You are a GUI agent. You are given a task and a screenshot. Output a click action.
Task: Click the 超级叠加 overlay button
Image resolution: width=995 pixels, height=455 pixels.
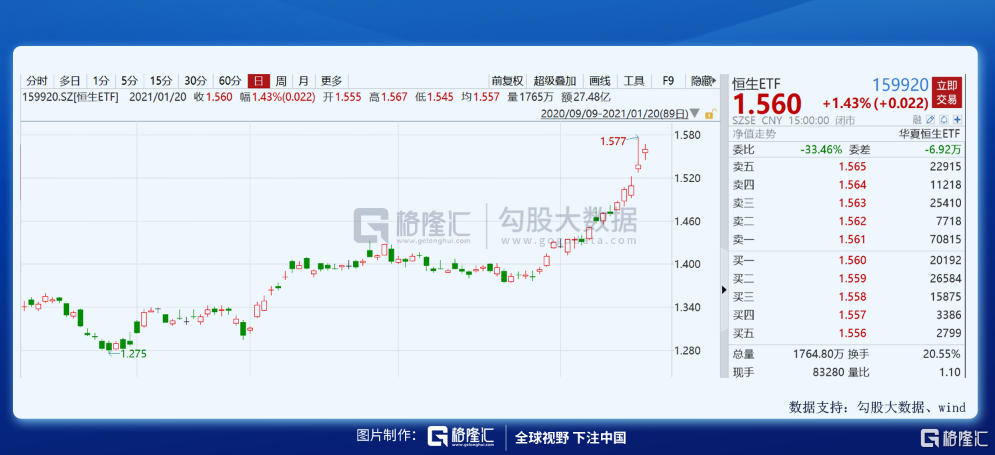555,81
